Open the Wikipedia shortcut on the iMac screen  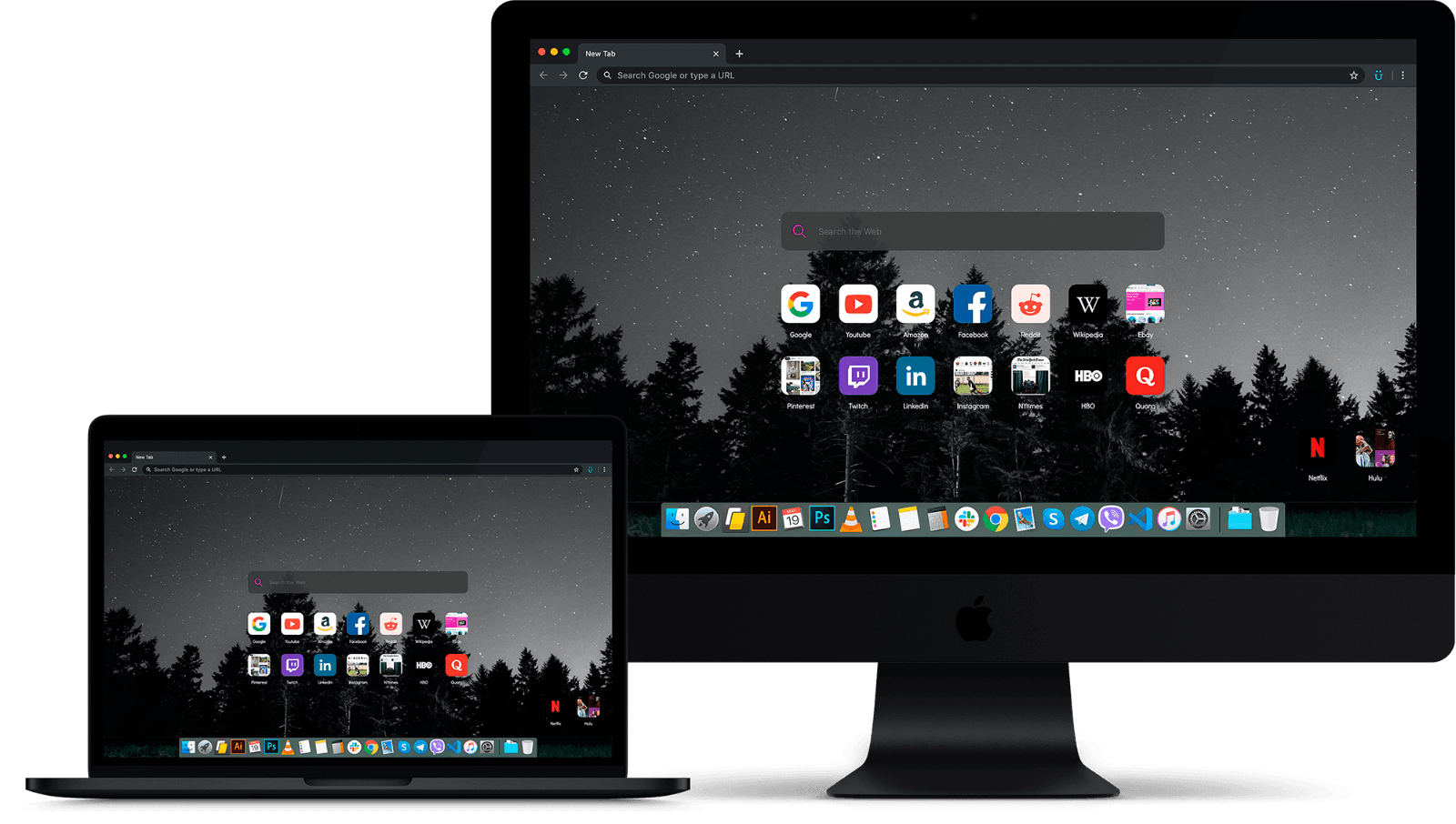(1087, 305)
